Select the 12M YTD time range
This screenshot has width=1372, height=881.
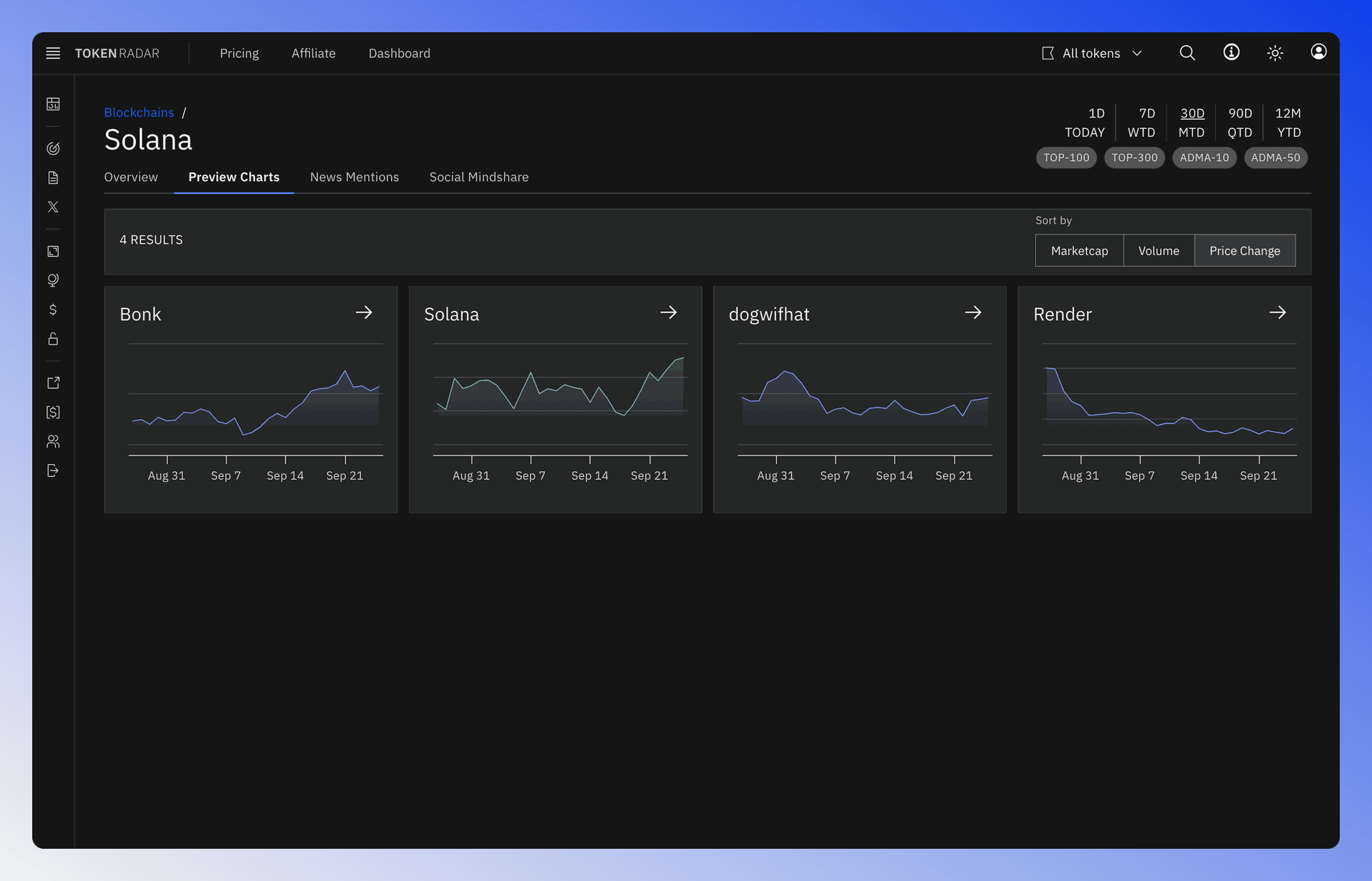coord(1289,122)
